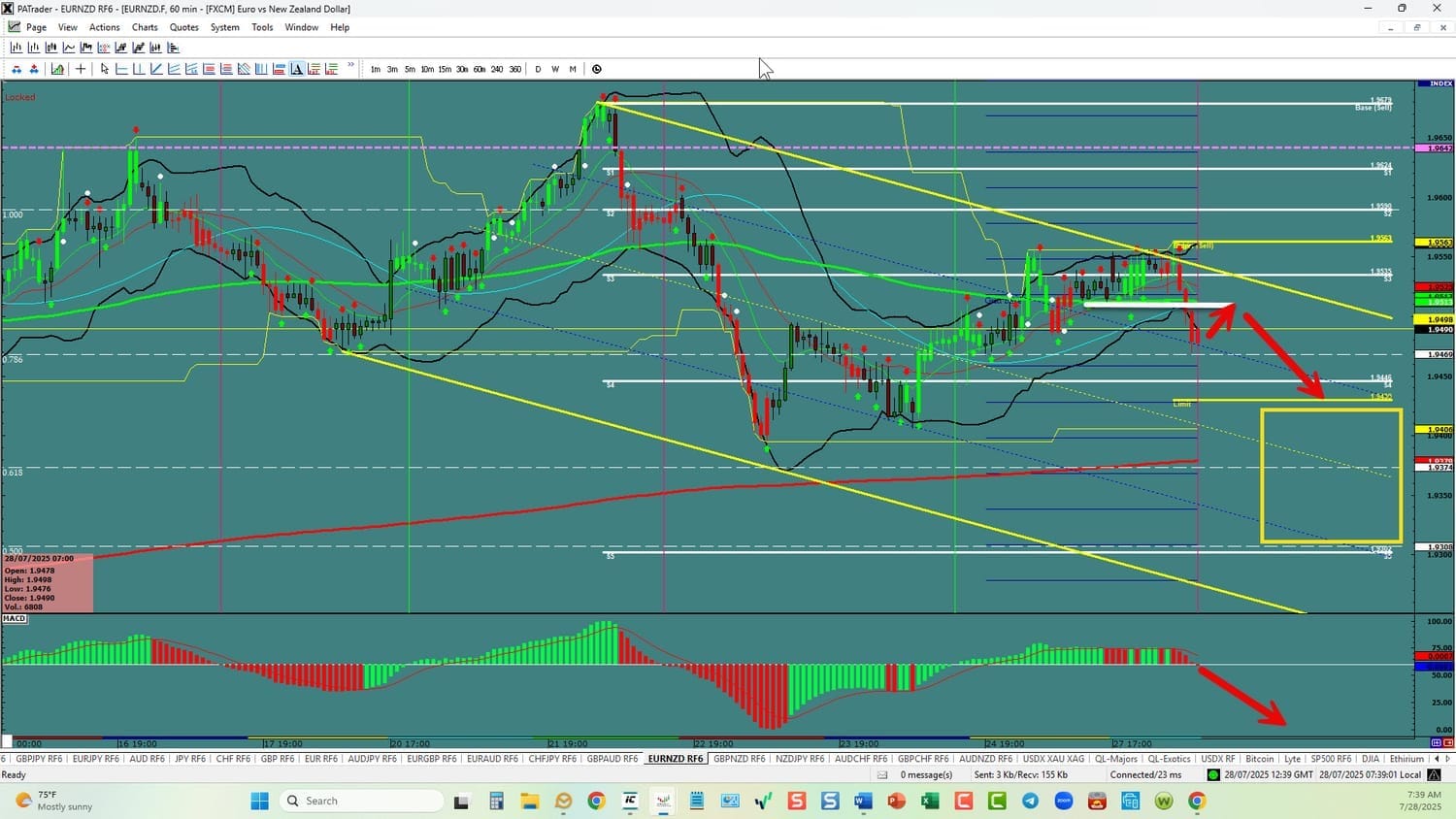Switch to the GBPNZD RF6 tab
Screen dimensions: 1456x819
739,759
